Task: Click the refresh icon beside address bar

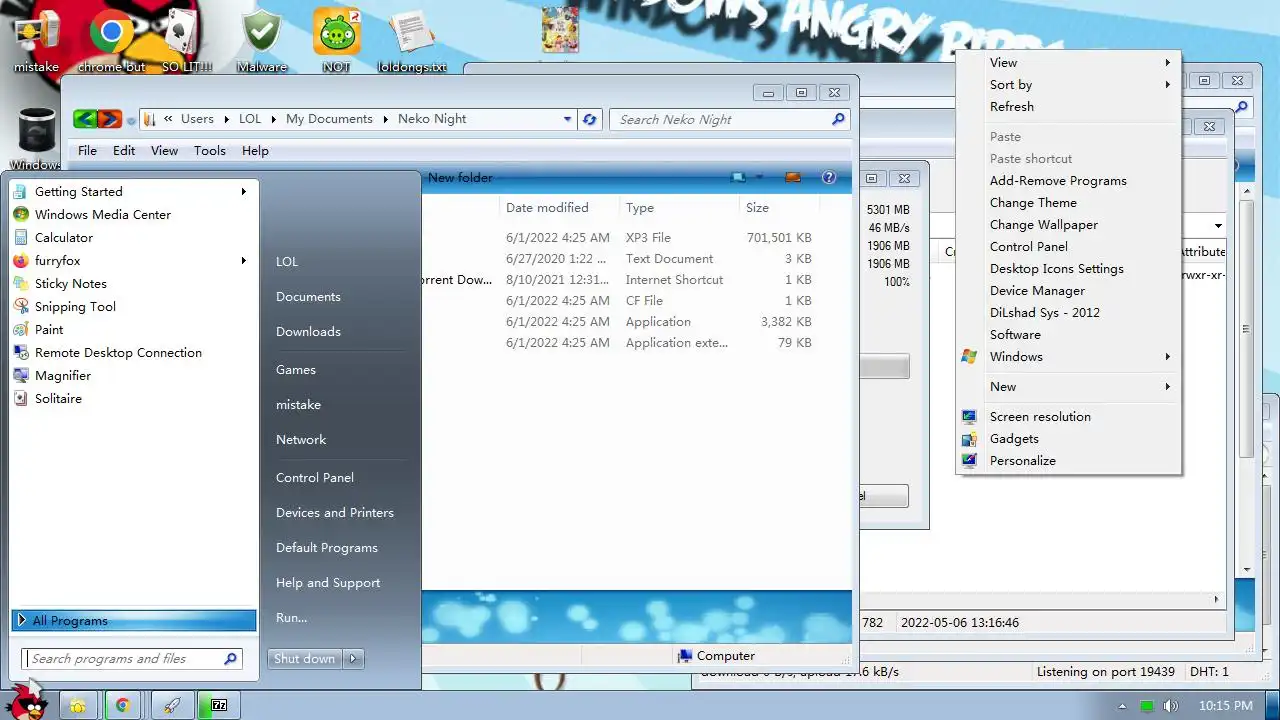Action: coord(589,119)
